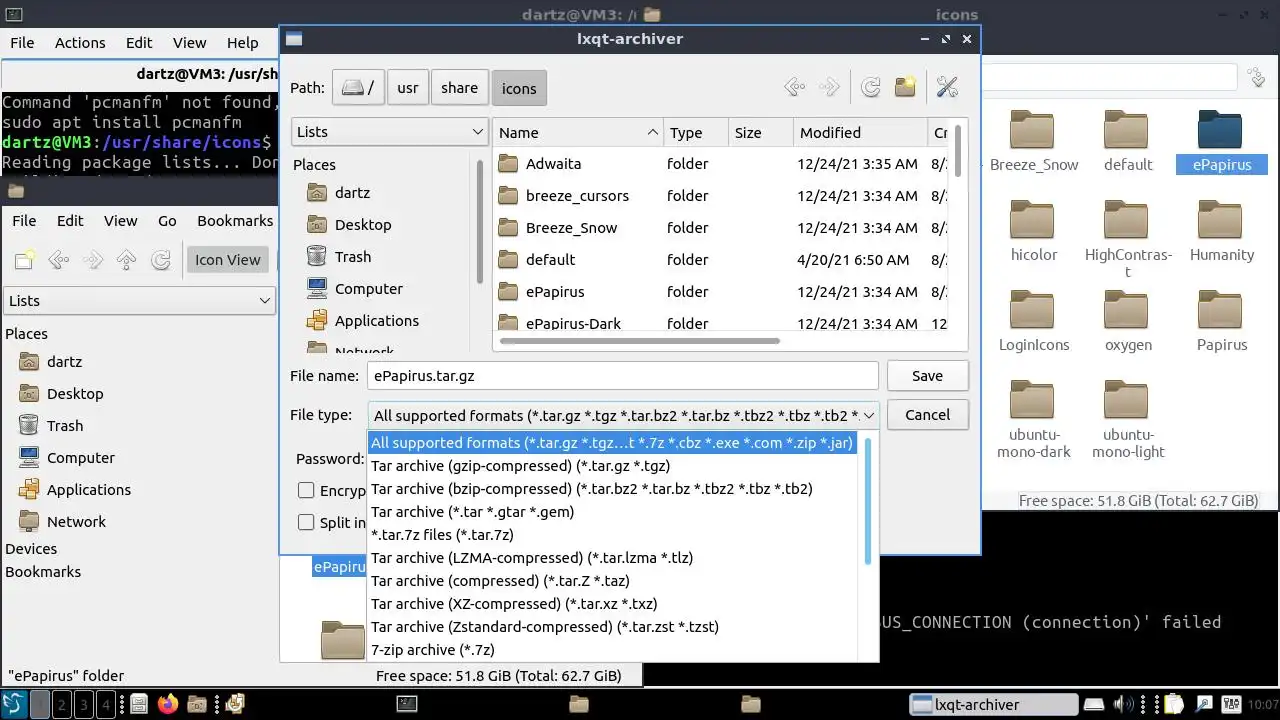This screenshot has width=1280, height=720.
Task: Choose Tar archive (*.tar *.gtar *.gem)
Action: (x=612, y=512)
